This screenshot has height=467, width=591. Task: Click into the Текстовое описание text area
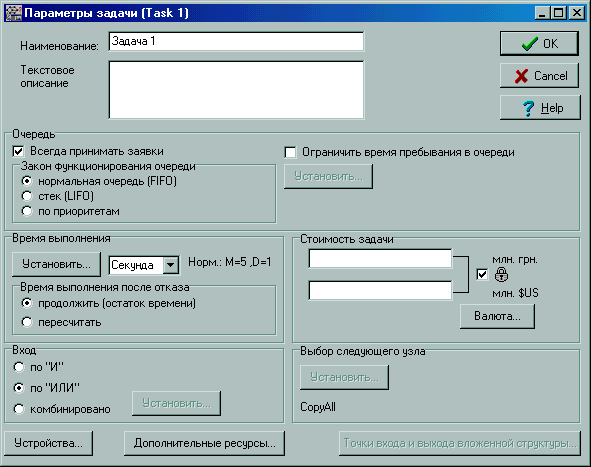[236, 90]
